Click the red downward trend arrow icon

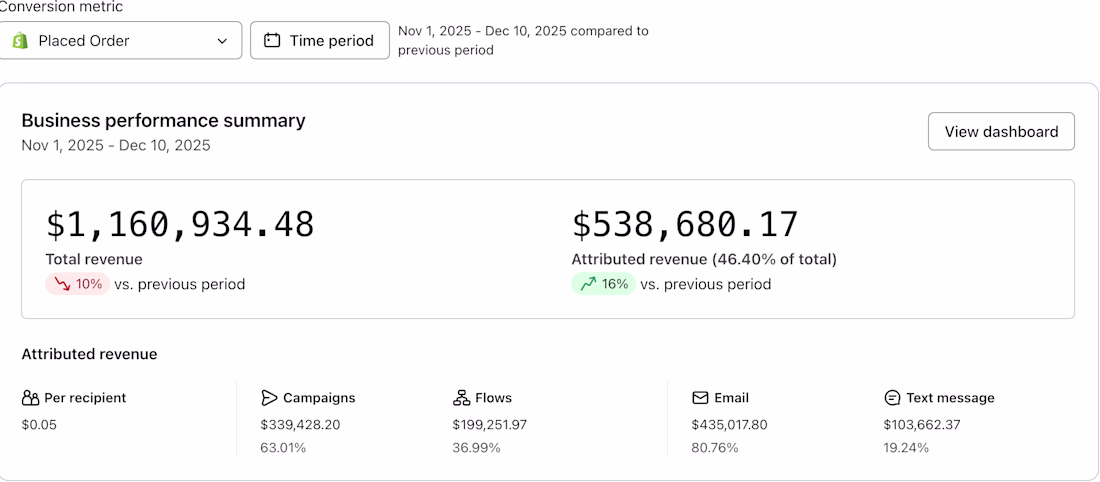[62, 284]
